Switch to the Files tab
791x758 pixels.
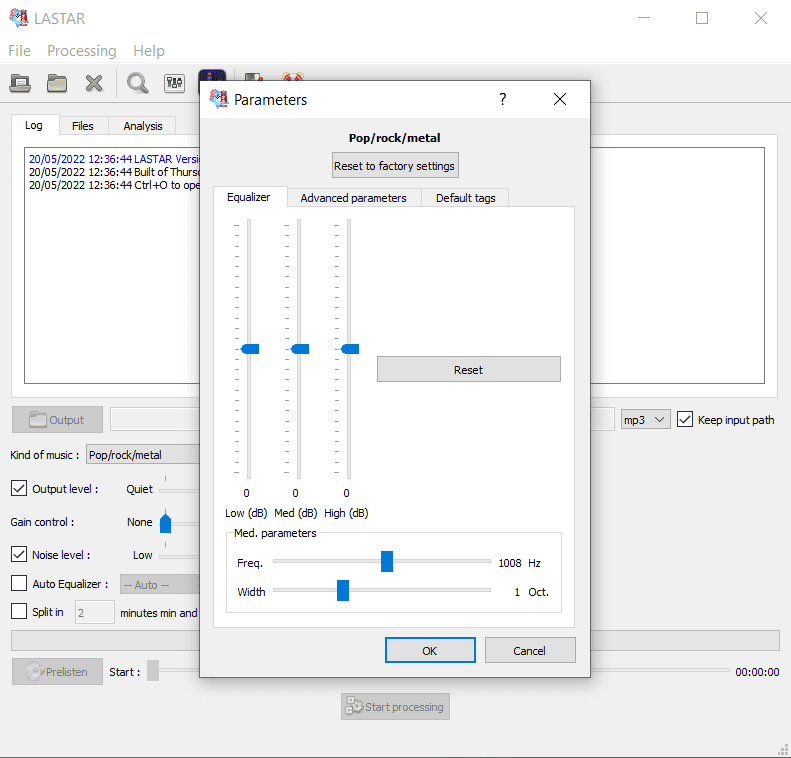pyautogui.click(x=83, y=126)
